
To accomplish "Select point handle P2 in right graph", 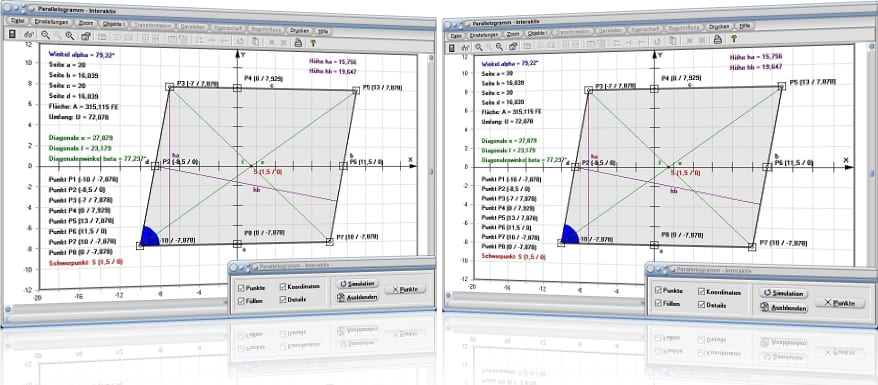I will [x=575, y=167].
